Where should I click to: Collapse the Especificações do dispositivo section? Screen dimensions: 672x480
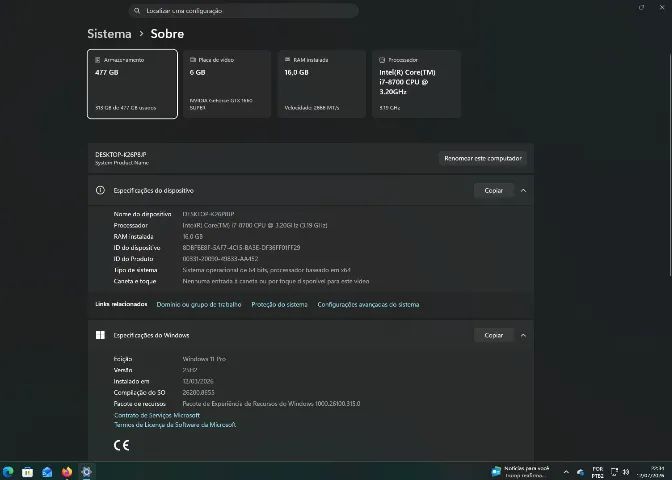523,190
